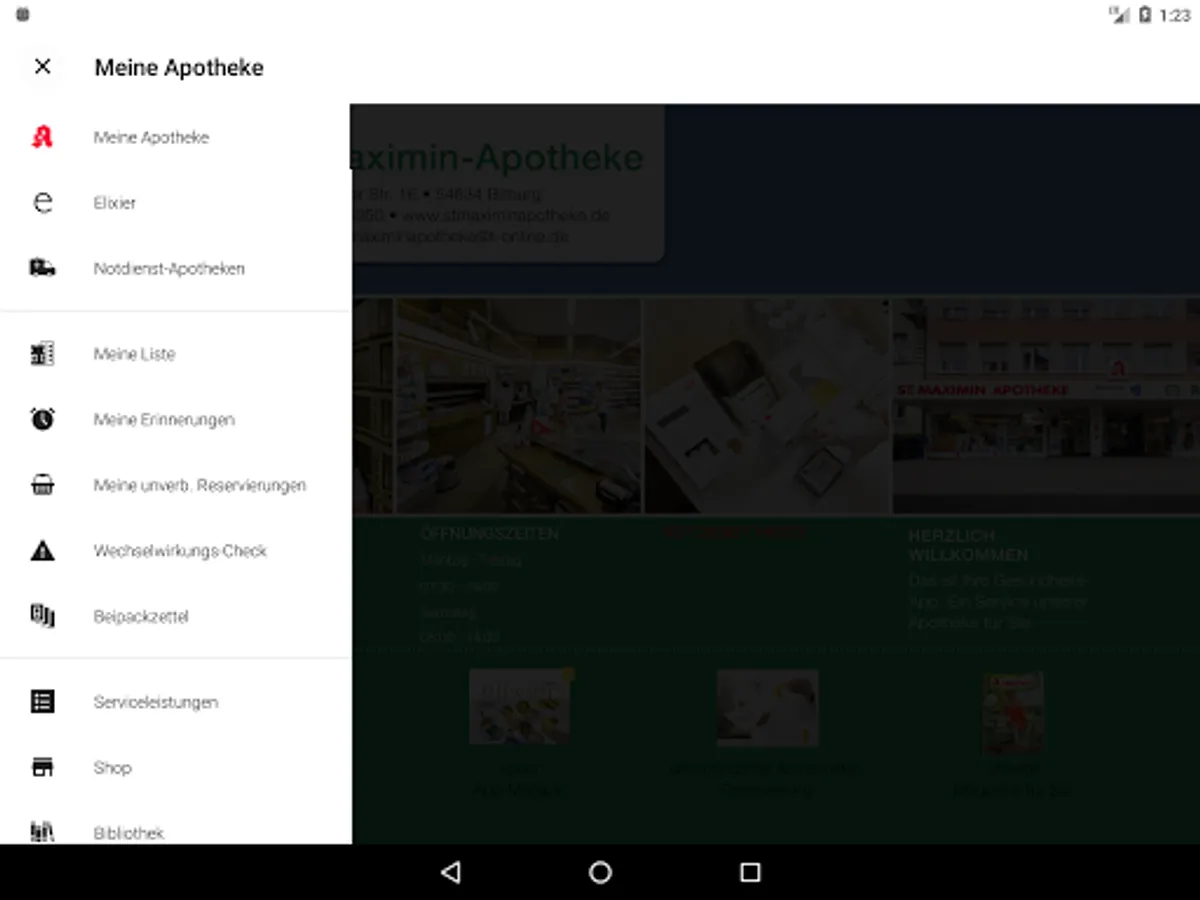Click the Serviceleistungen list icon
This screenshot has width=1200, height=900.
[x=42, y=702]
